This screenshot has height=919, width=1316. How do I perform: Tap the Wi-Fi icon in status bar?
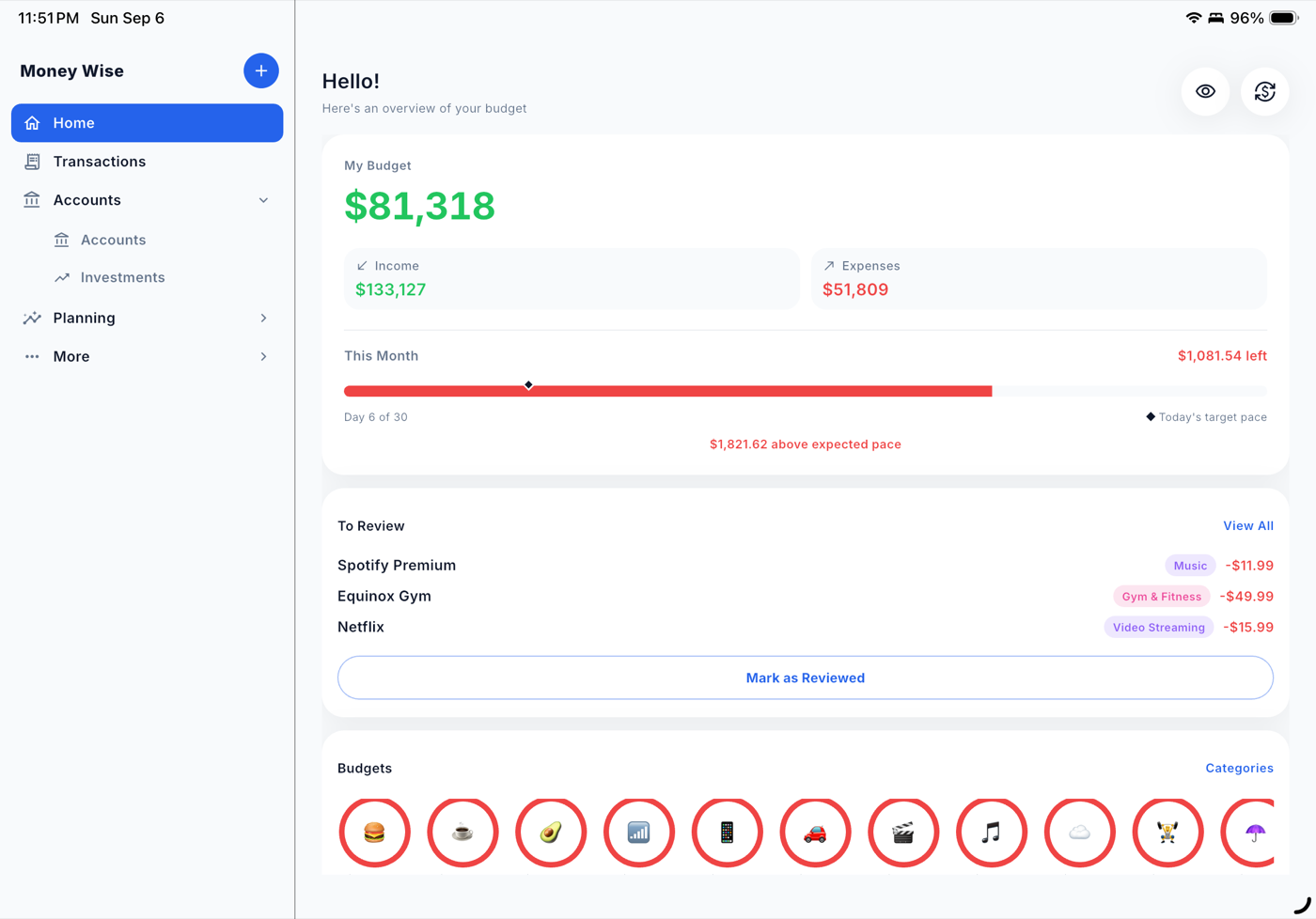(x=1193, y=18)
